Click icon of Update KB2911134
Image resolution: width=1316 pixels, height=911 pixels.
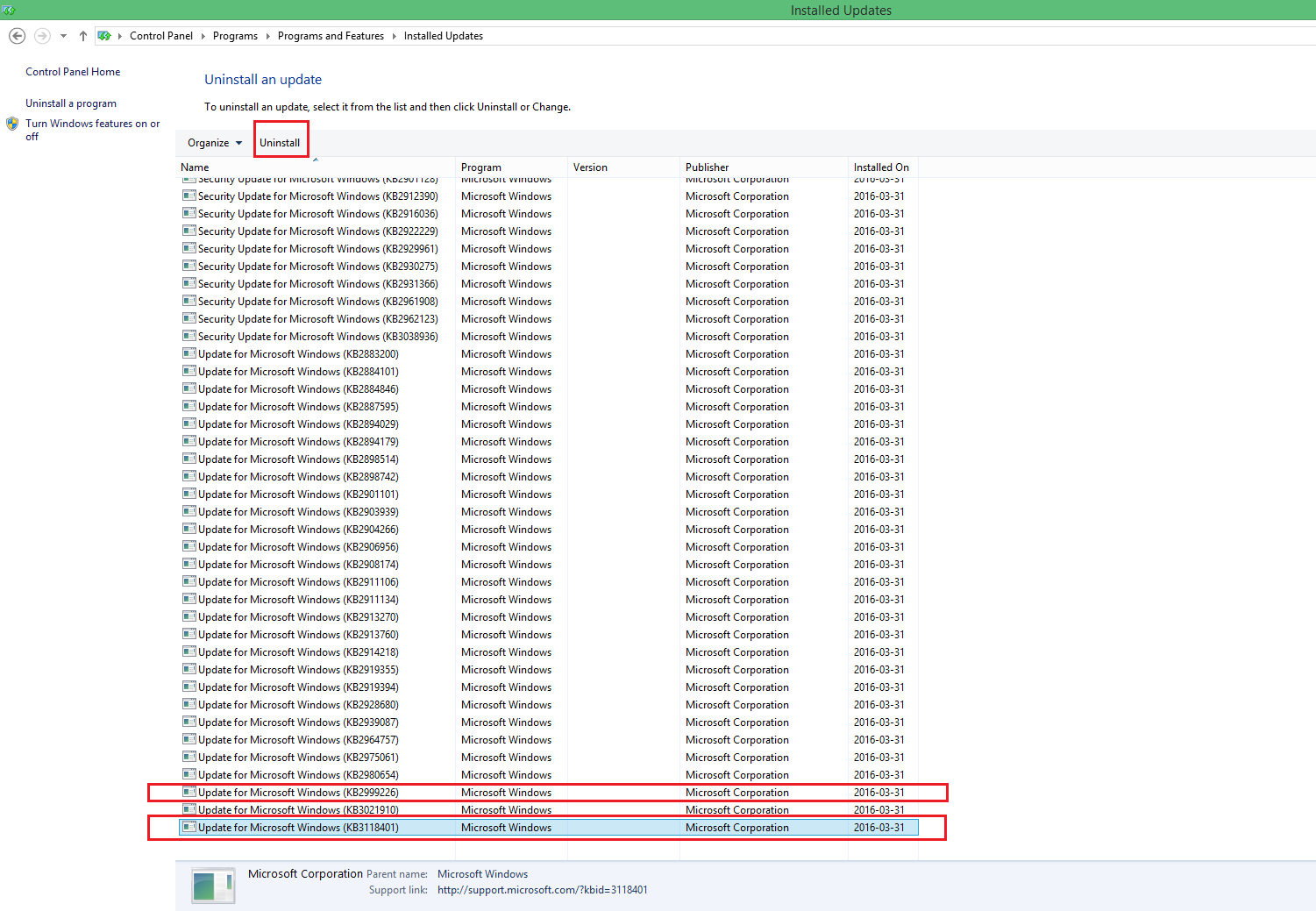[x=189, y=599]
